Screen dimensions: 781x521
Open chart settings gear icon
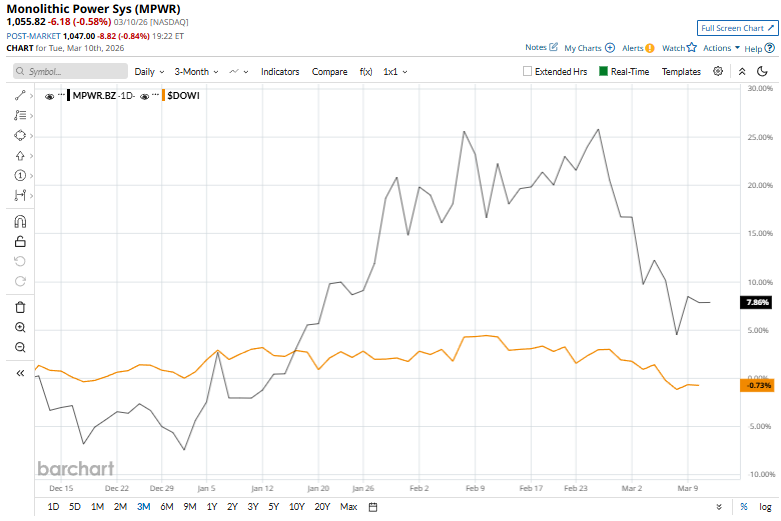click(718, 71)
